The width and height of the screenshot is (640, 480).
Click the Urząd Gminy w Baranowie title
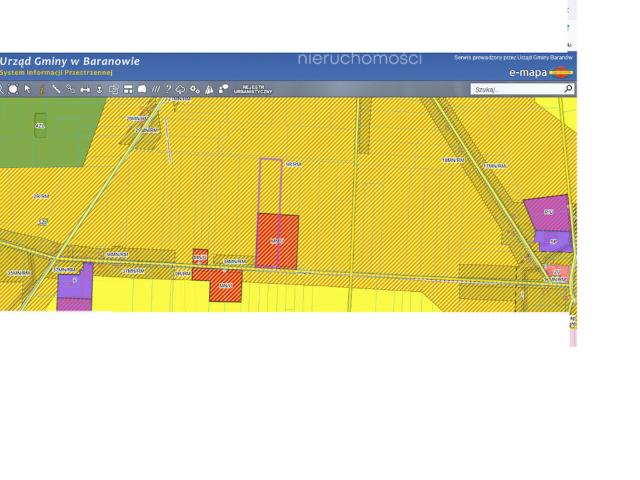(x=70, y=61)
